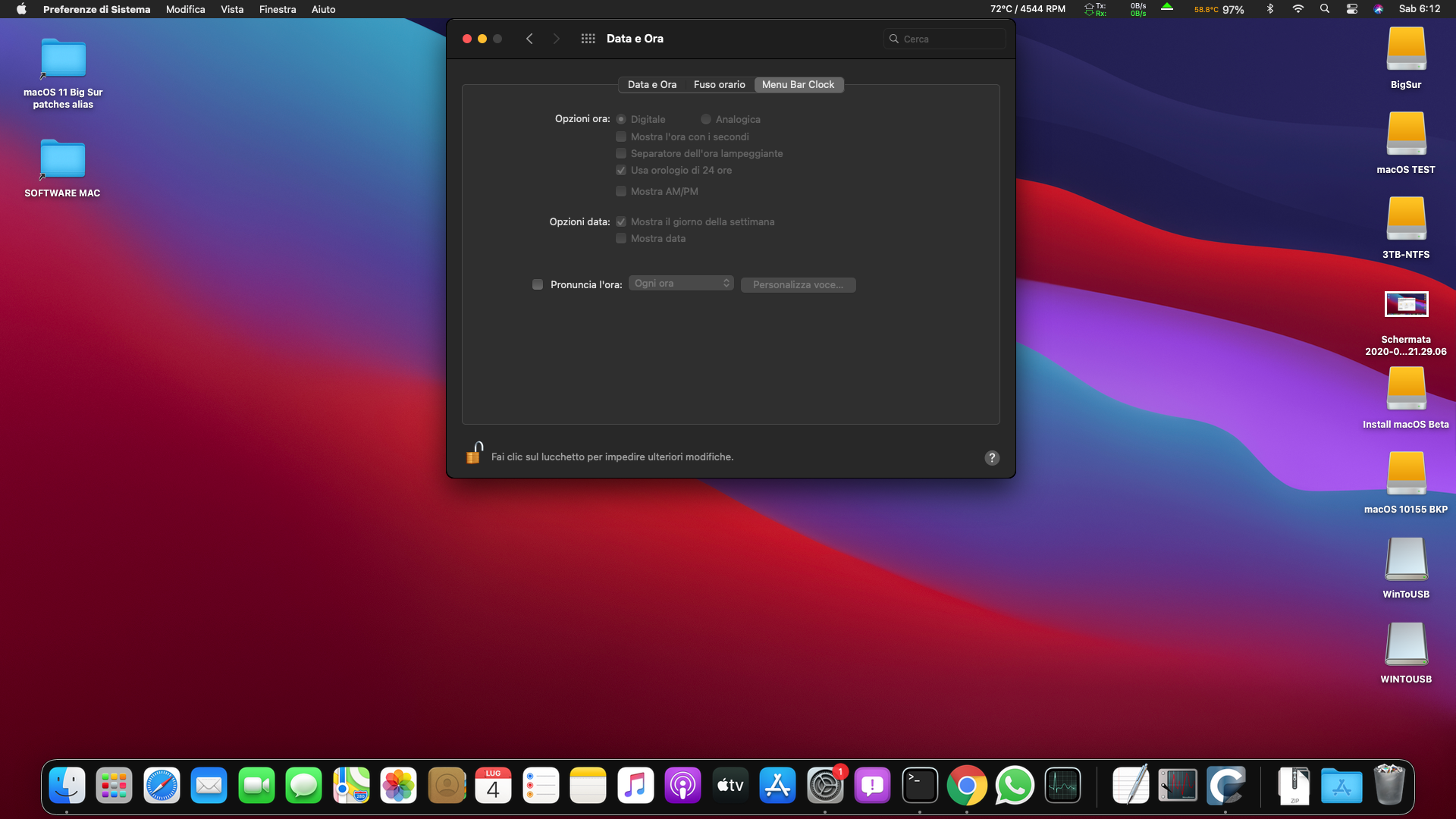Select the Analogica radio button
1456x819 pixels.
point(706,119)
